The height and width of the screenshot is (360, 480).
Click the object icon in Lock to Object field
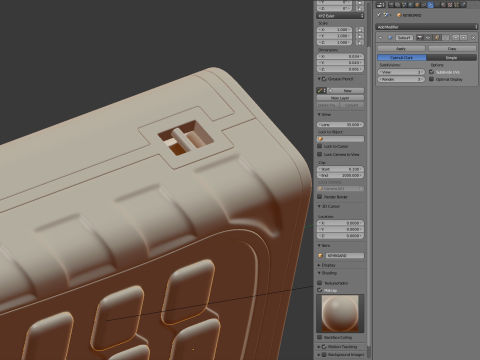321,139
